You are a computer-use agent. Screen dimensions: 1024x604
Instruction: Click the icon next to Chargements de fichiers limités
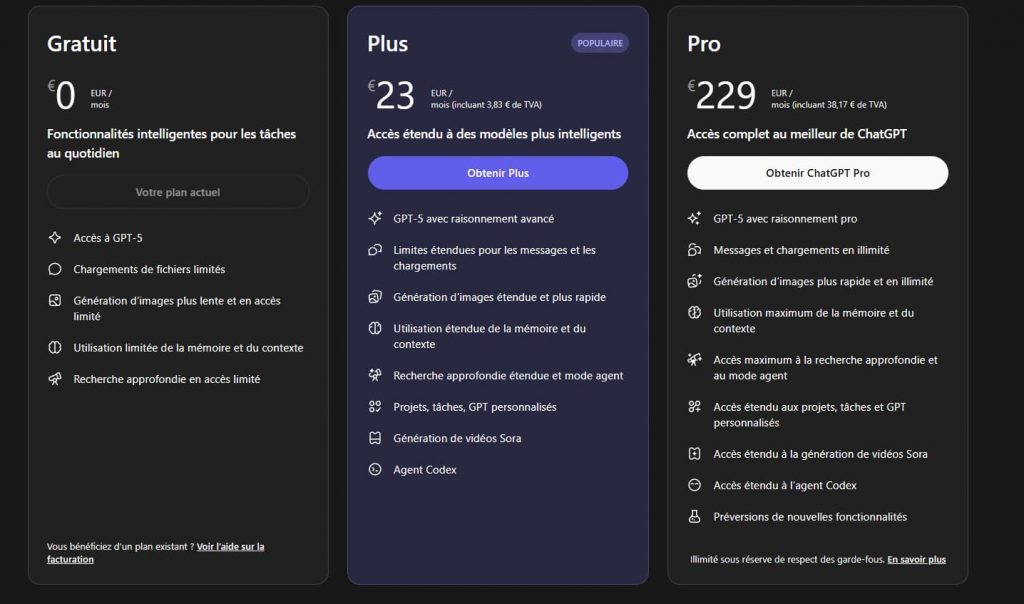point(55,269)
